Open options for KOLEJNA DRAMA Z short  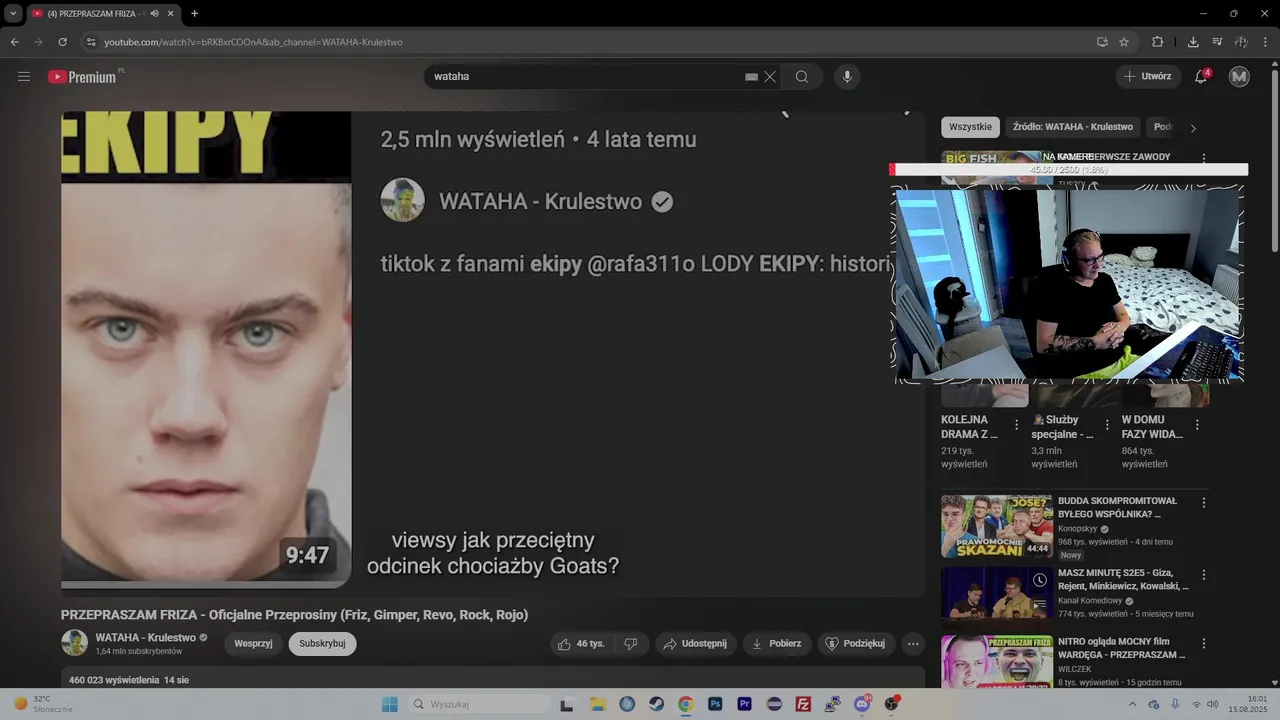coord(1017,425)
